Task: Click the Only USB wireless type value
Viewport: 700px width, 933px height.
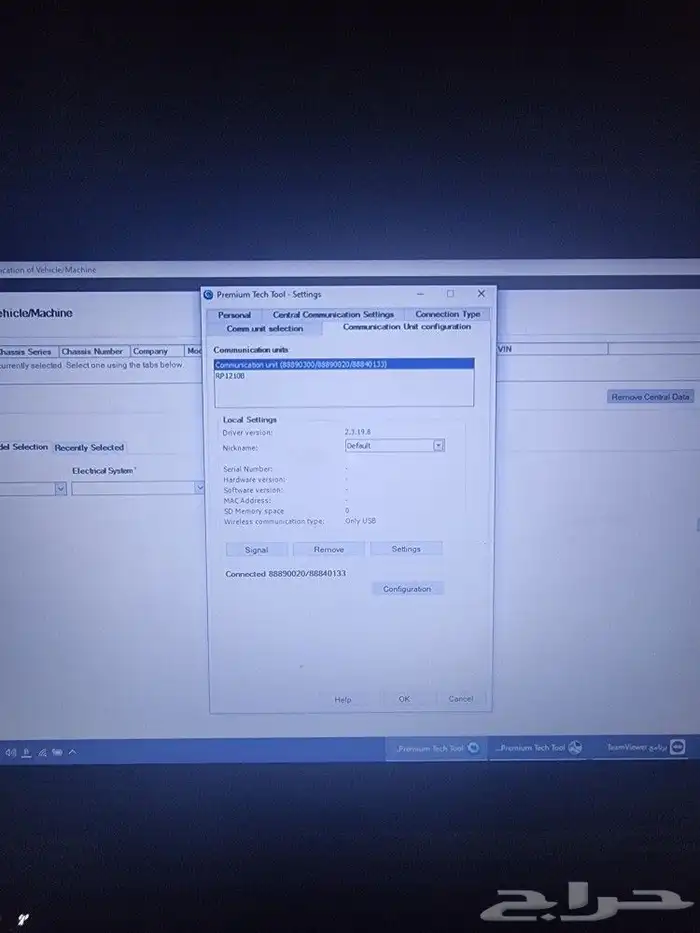Action: pyautogui.click(x=361, y=521)
